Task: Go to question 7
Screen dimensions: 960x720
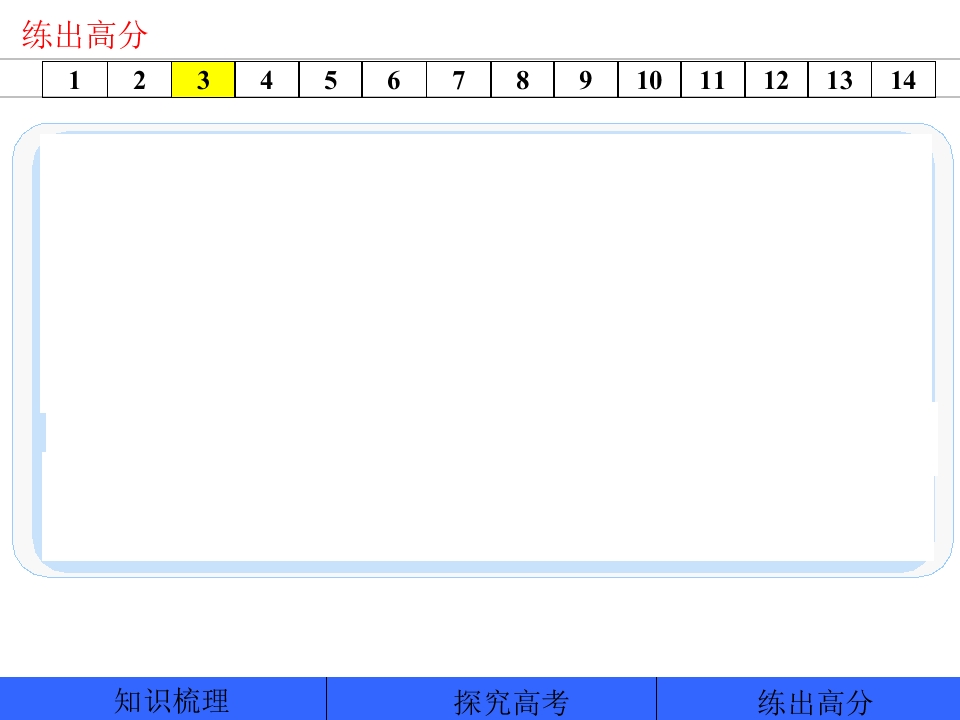Action: [x=459, y=80]
